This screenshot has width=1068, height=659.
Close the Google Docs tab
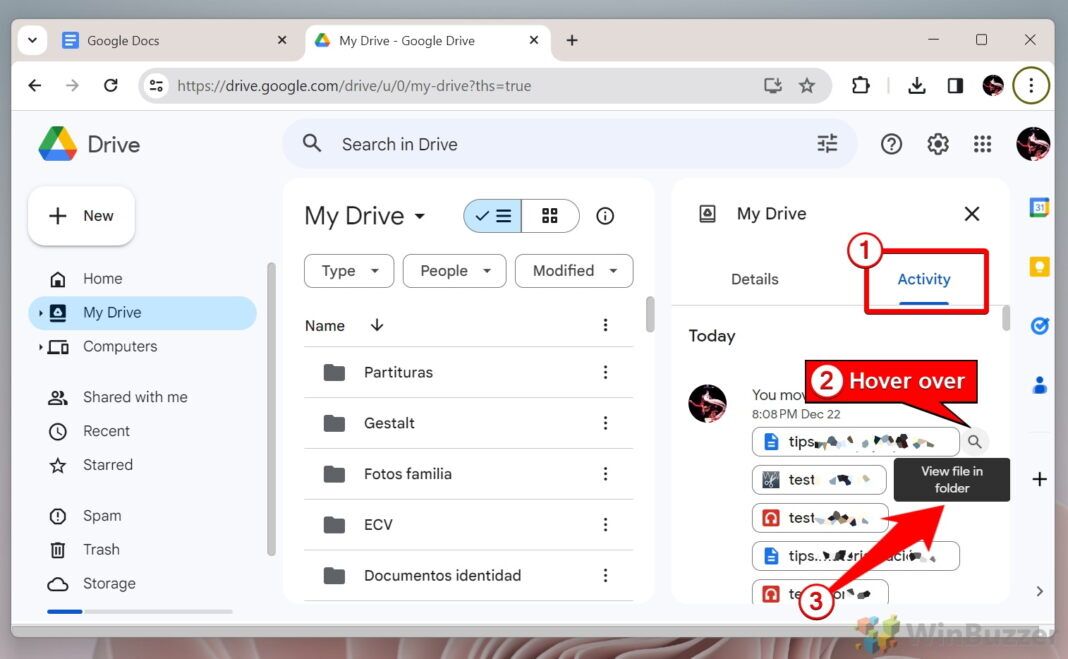coord(282,41)
